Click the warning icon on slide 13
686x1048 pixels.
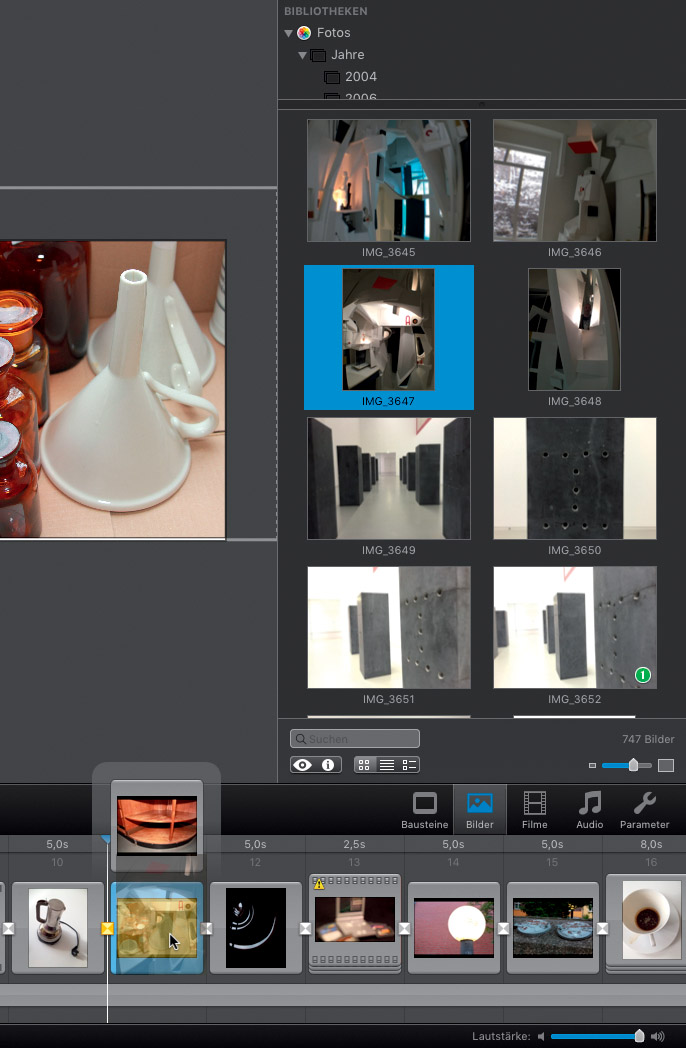319,884
